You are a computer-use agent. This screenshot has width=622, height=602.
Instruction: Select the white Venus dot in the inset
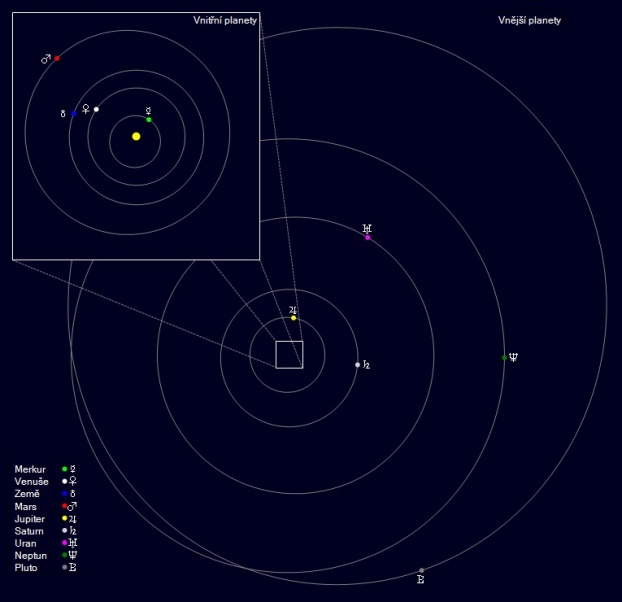96,109
